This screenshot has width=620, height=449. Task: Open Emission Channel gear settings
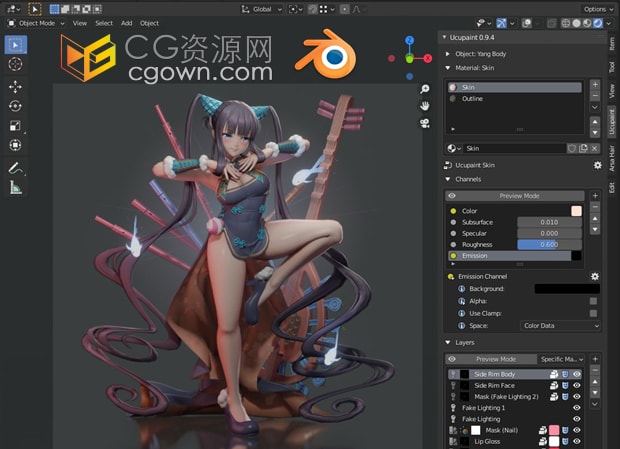tap(594, 276)
